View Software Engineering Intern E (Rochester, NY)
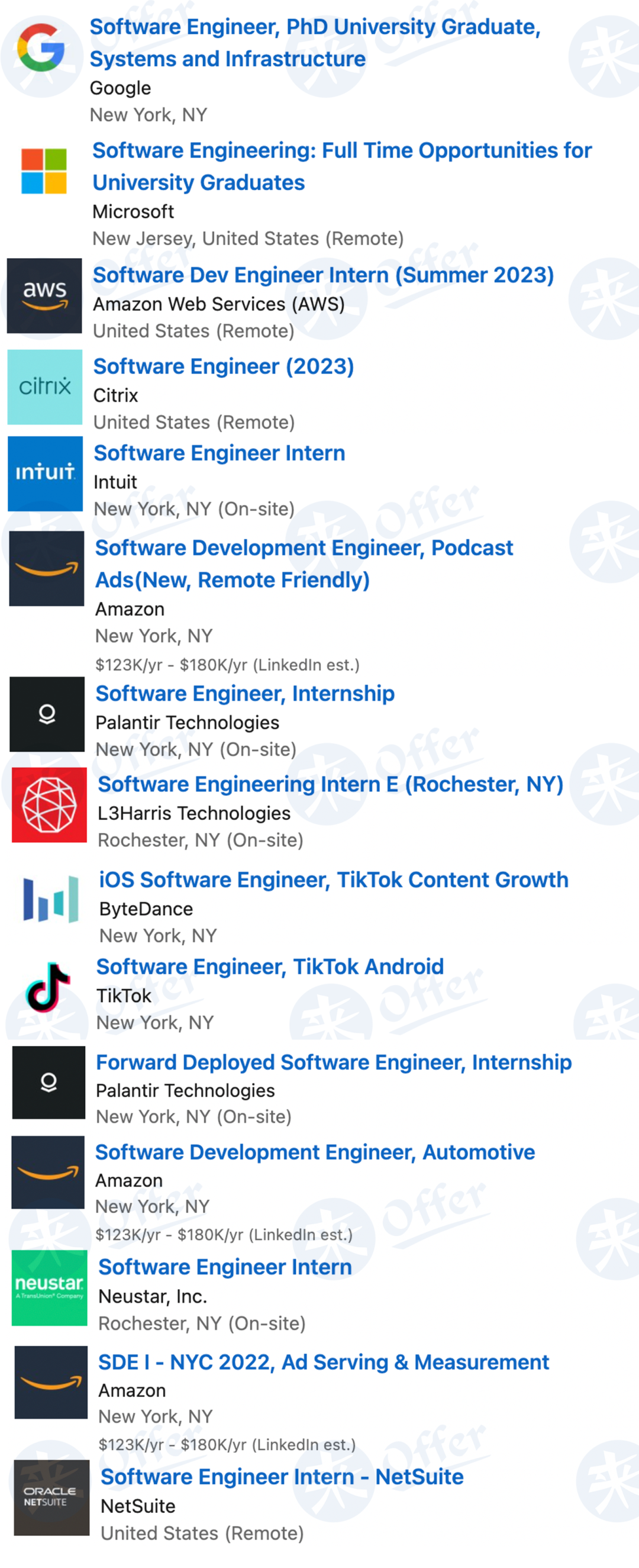The height and width of the screenshot is (1568, 639). pos(331,784)
